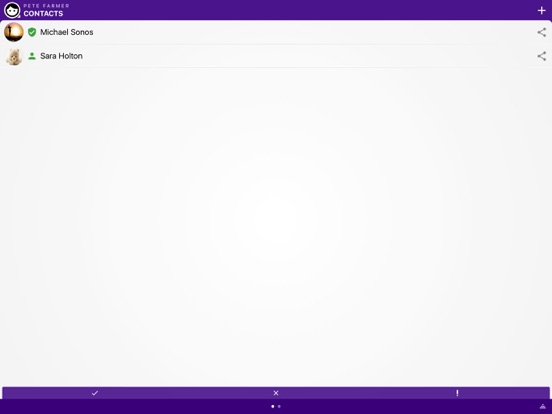Open Pete Farmer's profile avatar icon
Screen dimensions: 552x414
pyautogui.click(x=12, y=10)
